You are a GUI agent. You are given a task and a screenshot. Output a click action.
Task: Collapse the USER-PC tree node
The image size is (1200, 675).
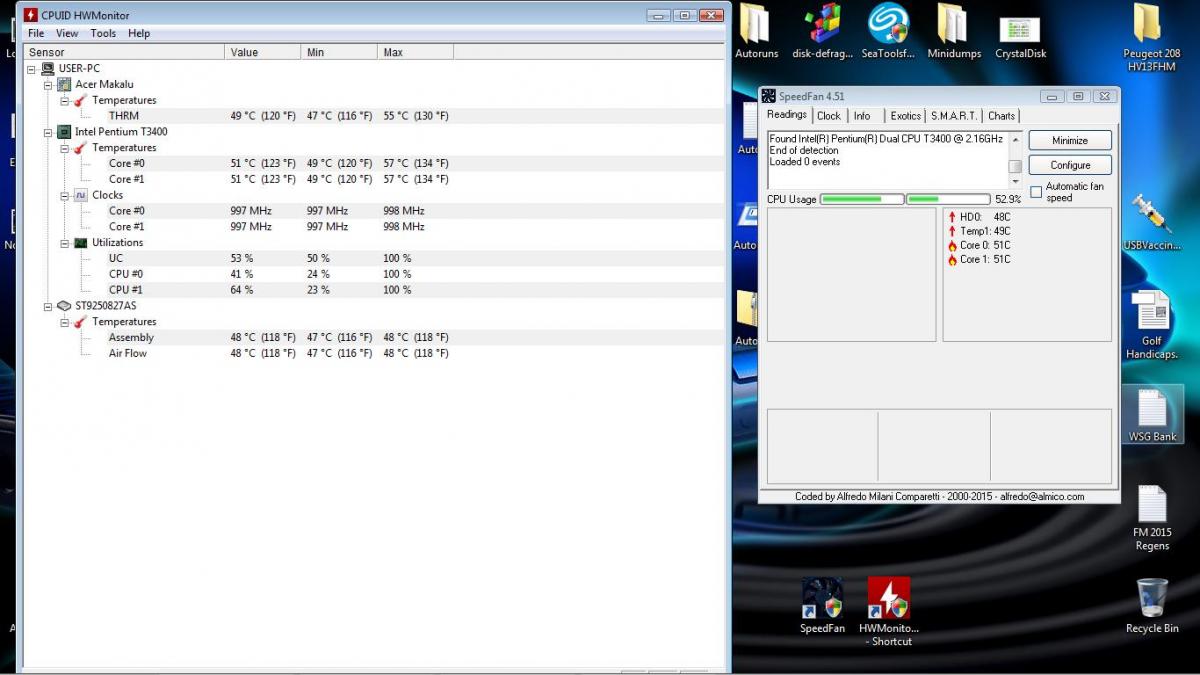33,69
